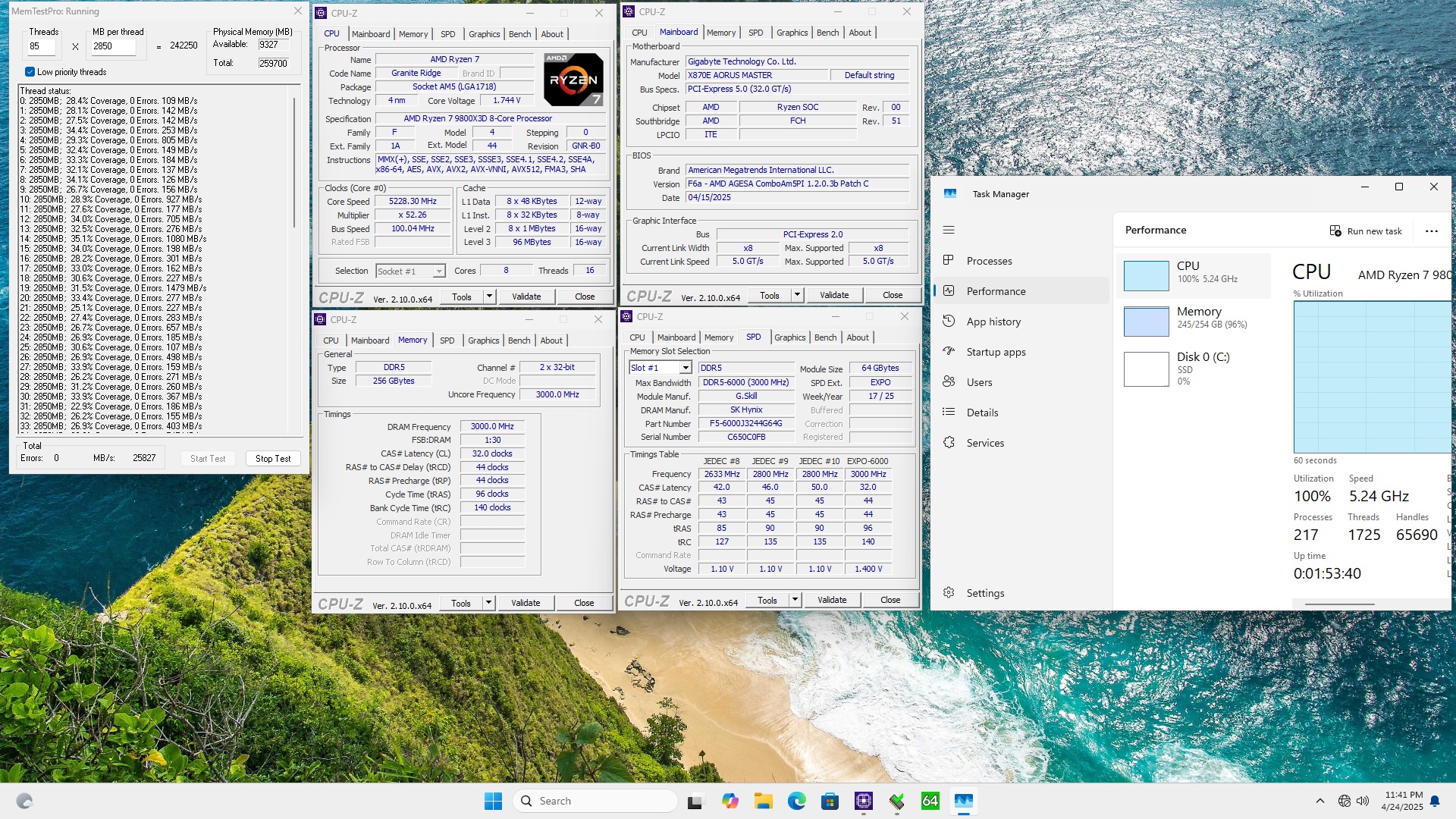The image size is (1456, 819).
Task: Open Task View from the taskbar
Action: click(695, 801)
